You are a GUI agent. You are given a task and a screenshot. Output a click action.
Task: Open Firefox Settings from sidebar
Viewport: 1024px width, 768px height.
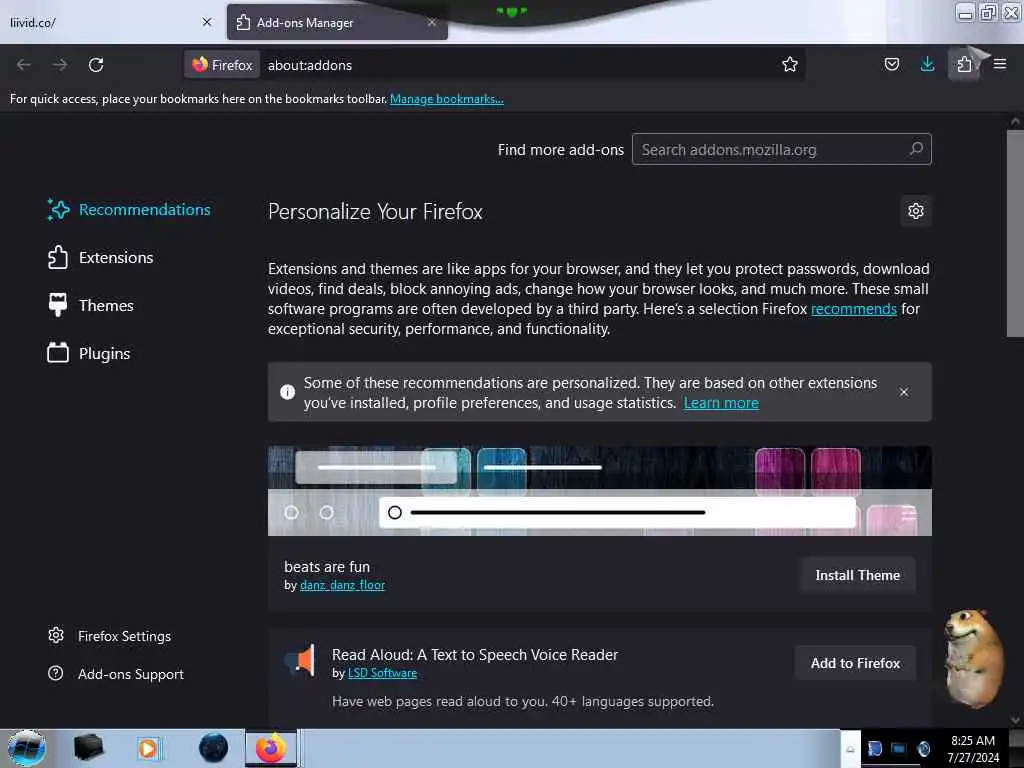click(110, 636)
